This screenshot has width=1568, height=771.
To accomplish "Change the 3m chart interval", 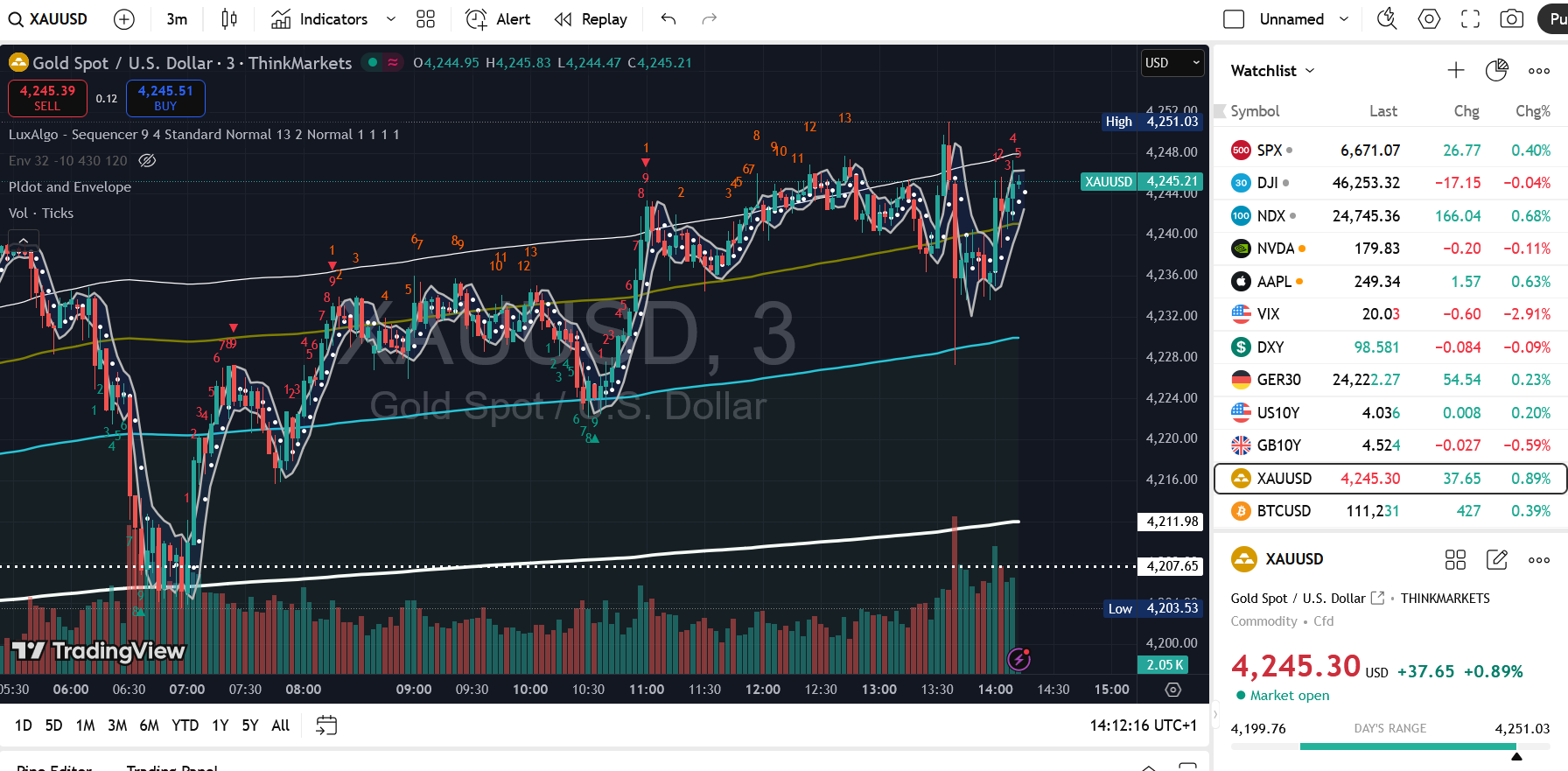I will click(177, 19).
